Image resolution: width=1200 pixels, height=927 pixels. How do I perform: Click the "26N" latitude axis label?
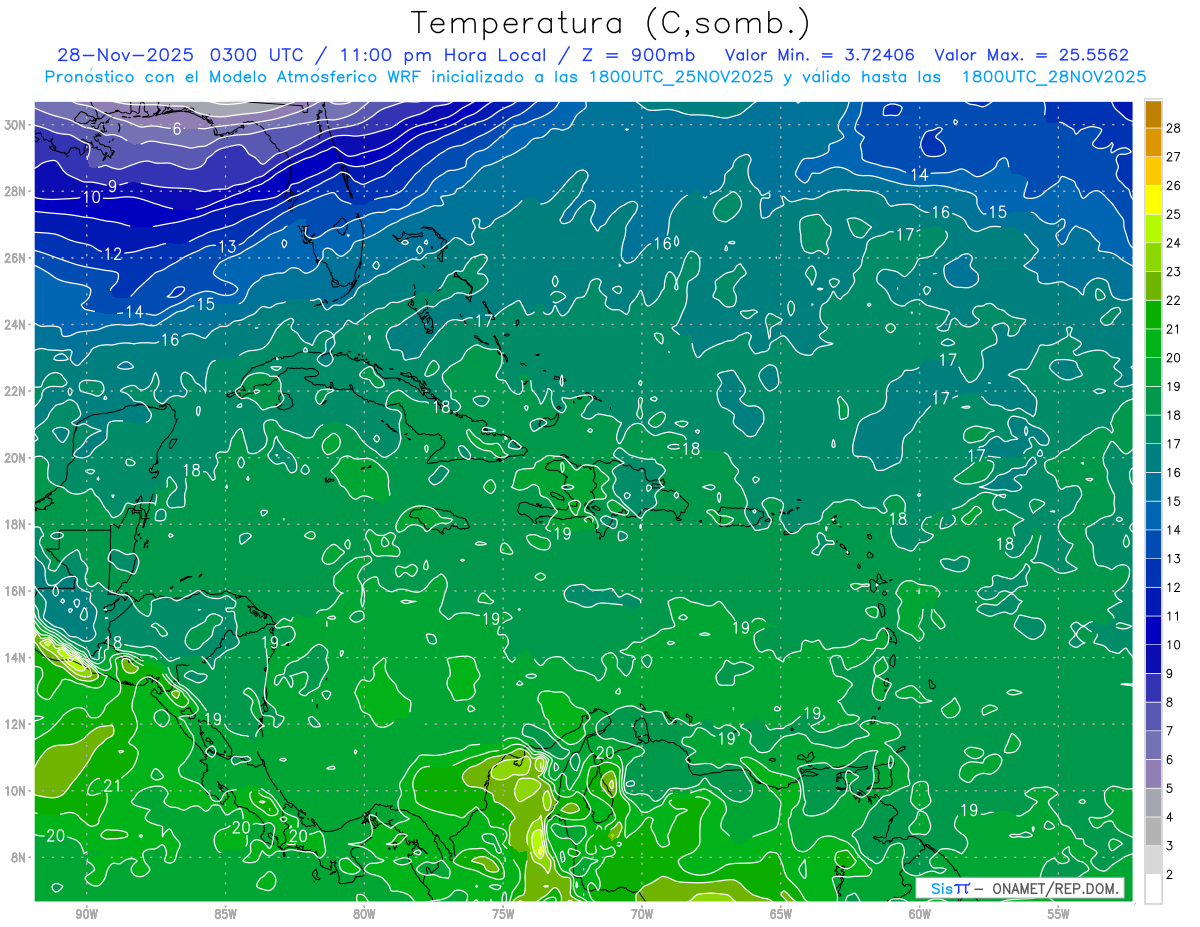tap(15, 258)
